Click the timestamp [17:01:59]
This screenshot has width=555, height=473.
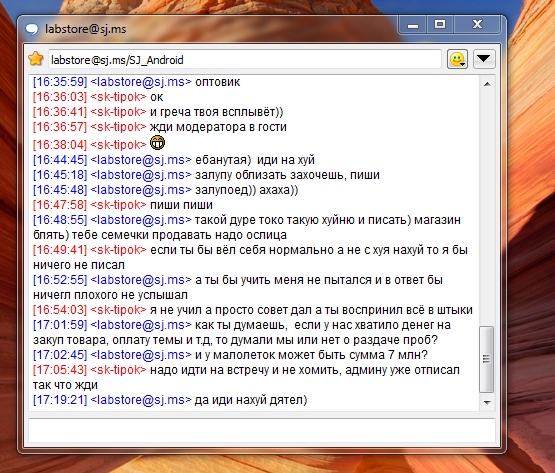pos(60,325)
